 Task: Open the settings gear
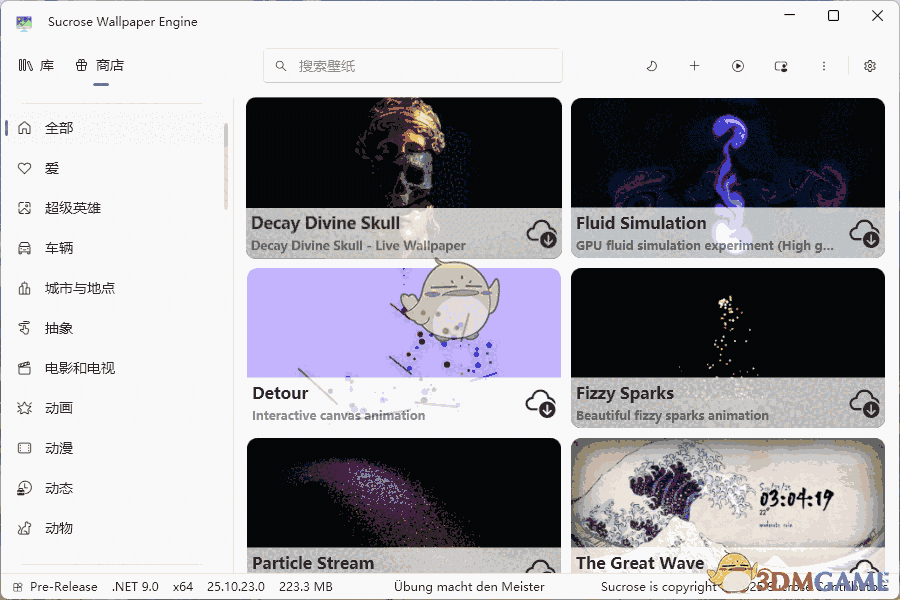click(x=869, y=65)
